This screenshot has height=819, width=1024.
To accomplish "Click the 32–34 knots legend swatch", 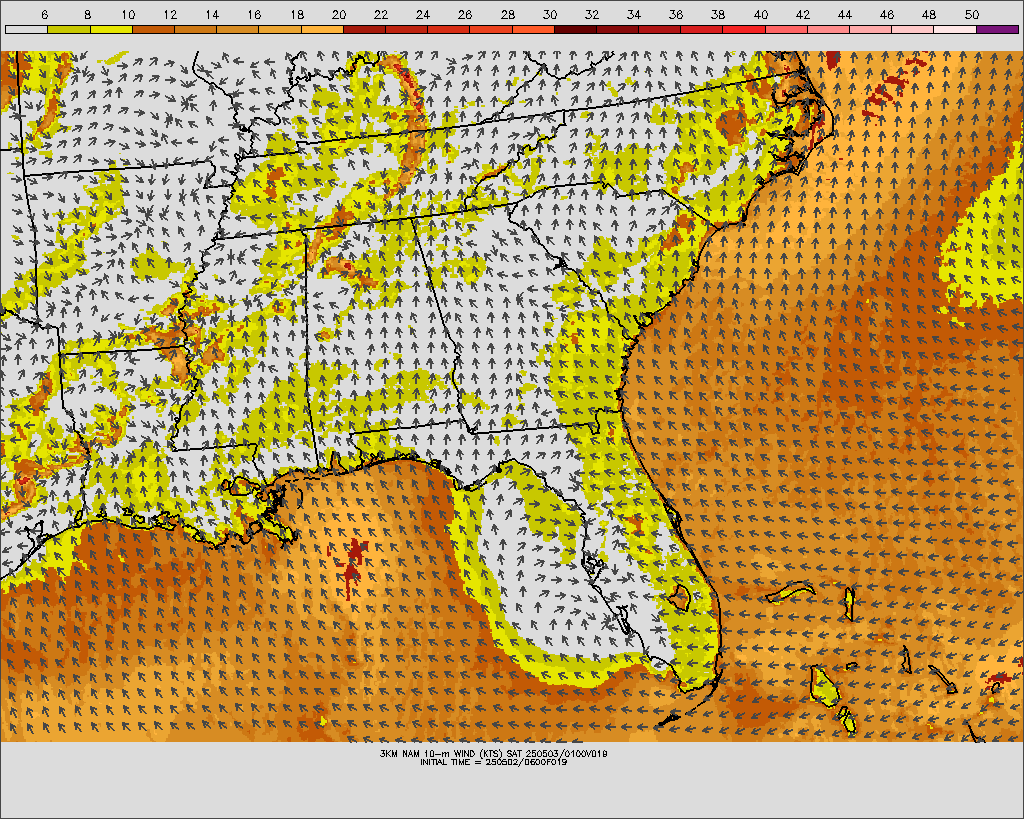I will tap(618, 29).
